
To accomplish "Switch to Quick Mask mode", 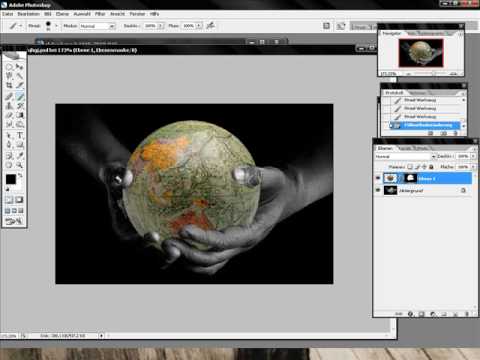I will pos(19,200).
